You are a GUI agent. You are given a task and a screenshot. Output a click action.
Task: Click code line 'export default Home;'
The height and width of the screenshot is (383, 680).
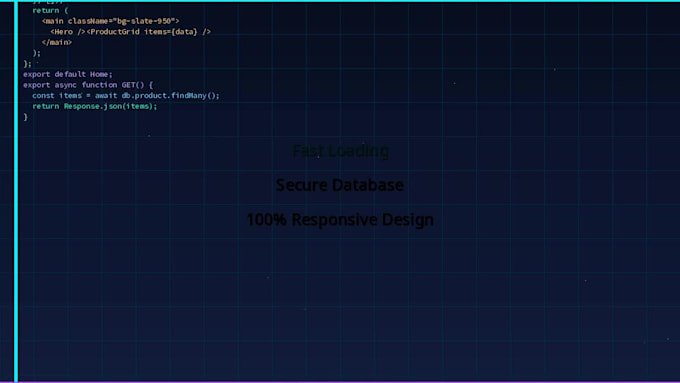pyautogui.click(x=68, y=74)
